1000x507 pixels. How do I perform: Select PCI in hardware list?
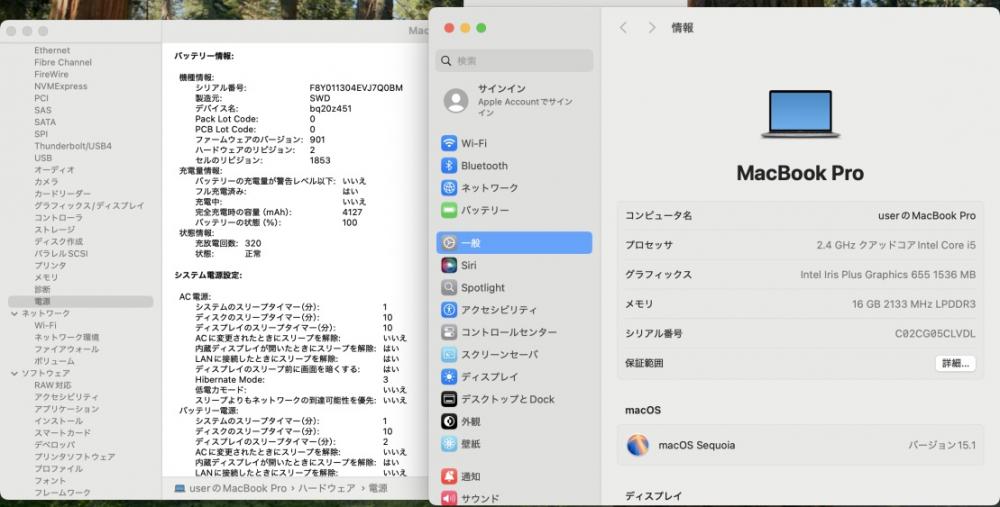click(x=41, y=98)
